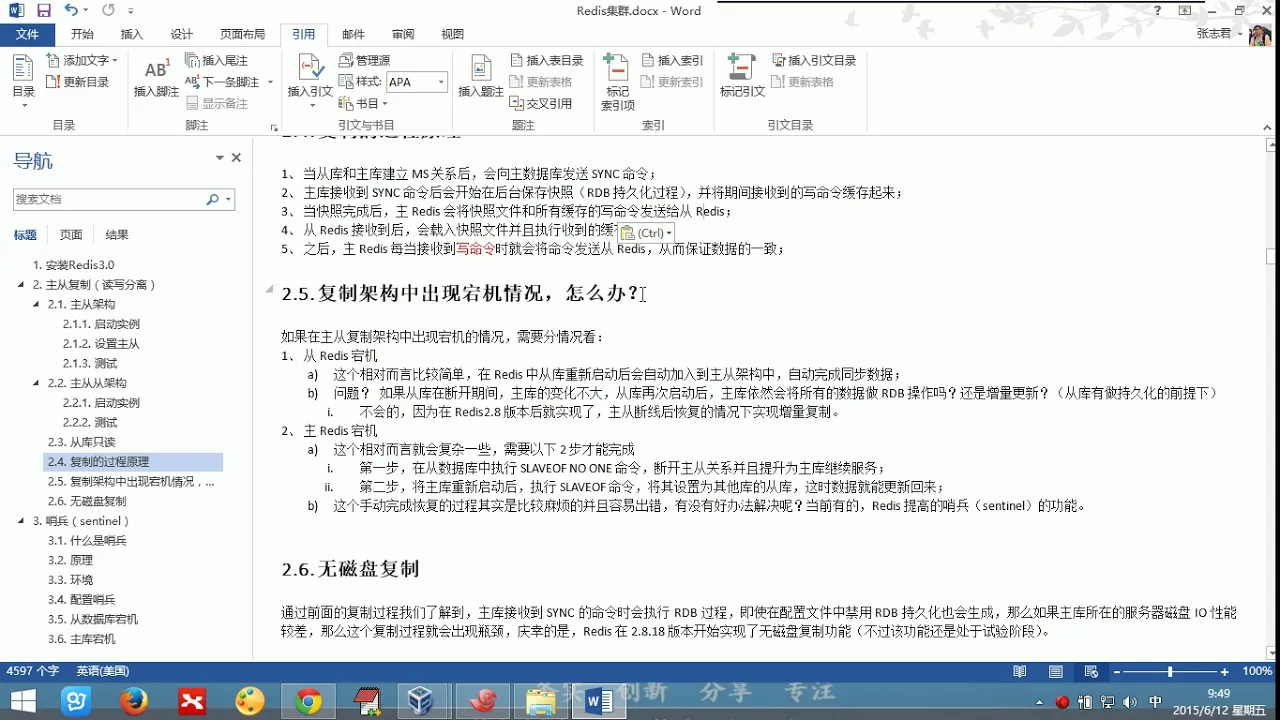Click the zoom slider handle
The height and width of the screenshot is (720, 1280).
(1170, 672)
